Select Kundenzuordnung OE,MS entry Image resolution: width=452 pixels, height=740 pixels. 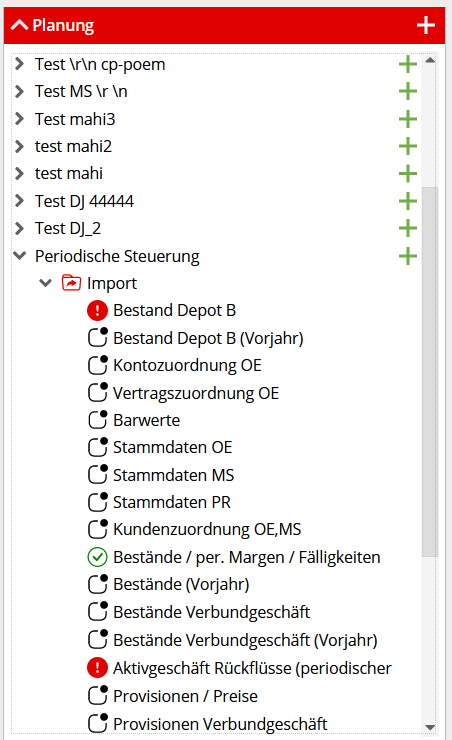point(207,530)
